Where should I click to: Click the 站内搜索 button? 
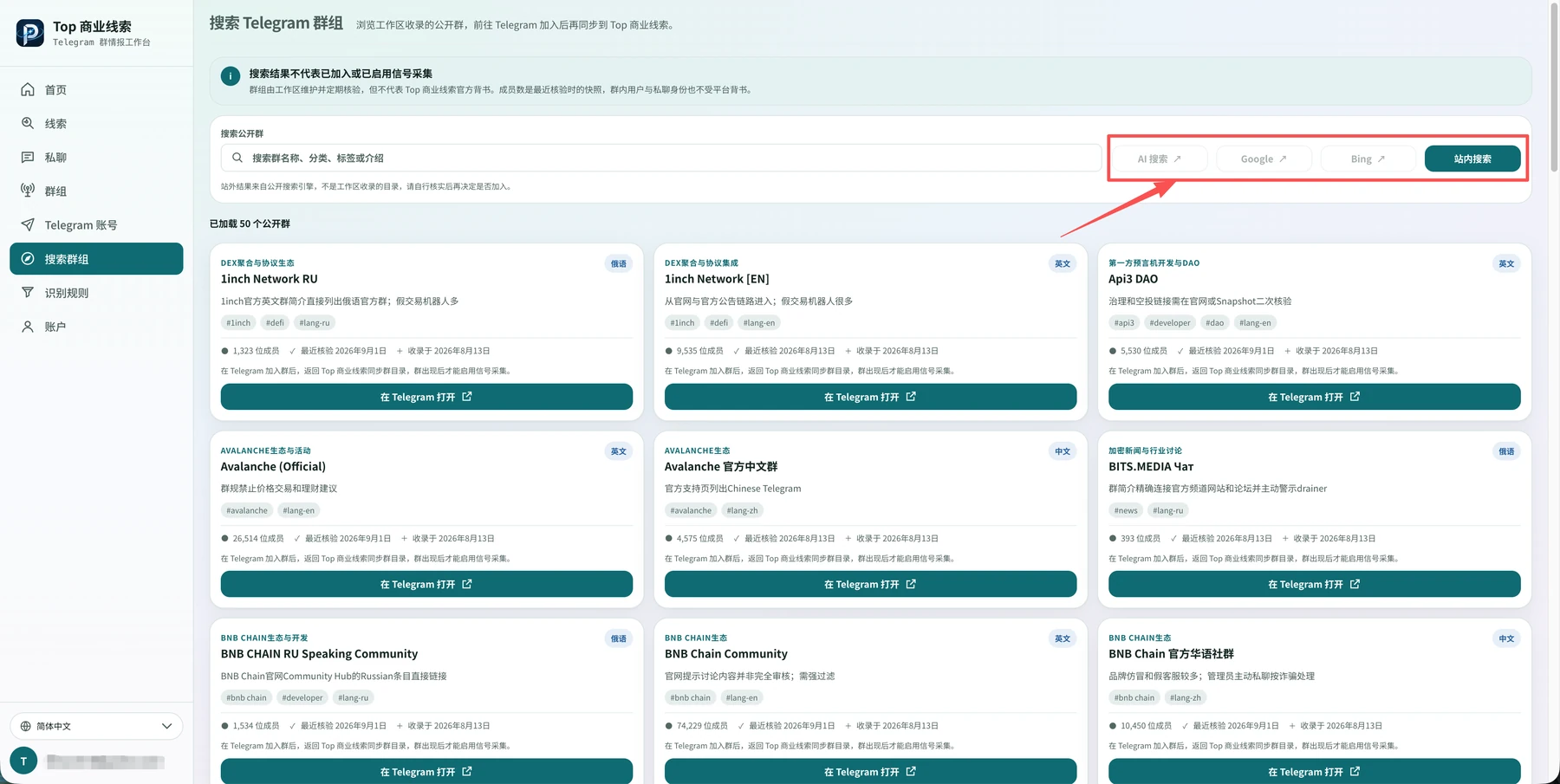point(1472,159)
